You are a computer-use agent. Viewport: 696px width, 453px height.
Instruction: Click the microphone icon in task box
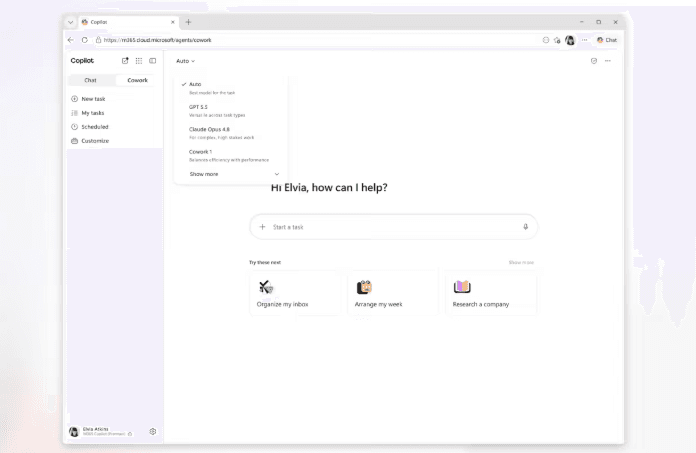tap(526, 227)
